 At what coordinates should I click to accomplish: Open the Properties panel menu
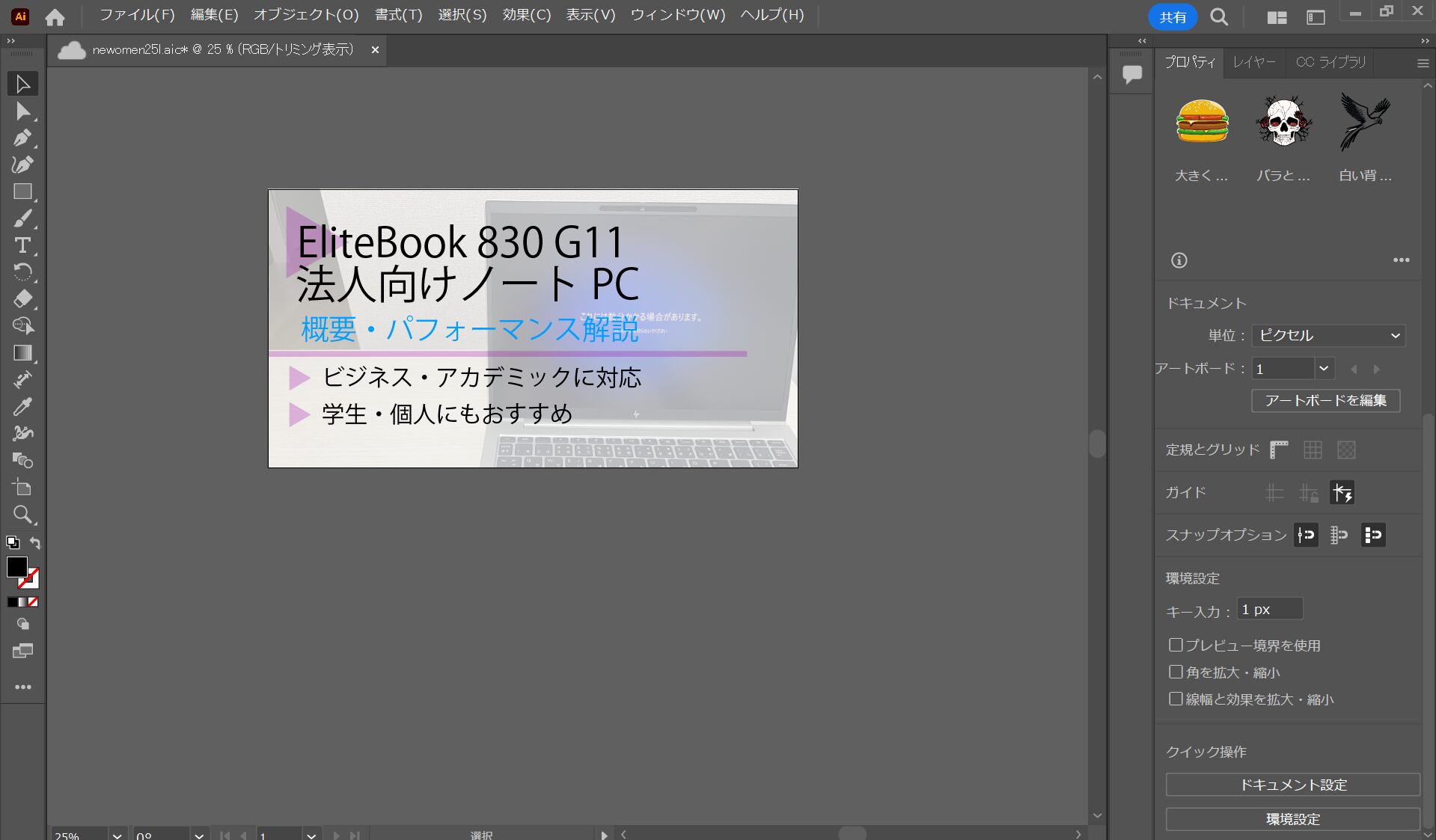[x=1423, y=64]
